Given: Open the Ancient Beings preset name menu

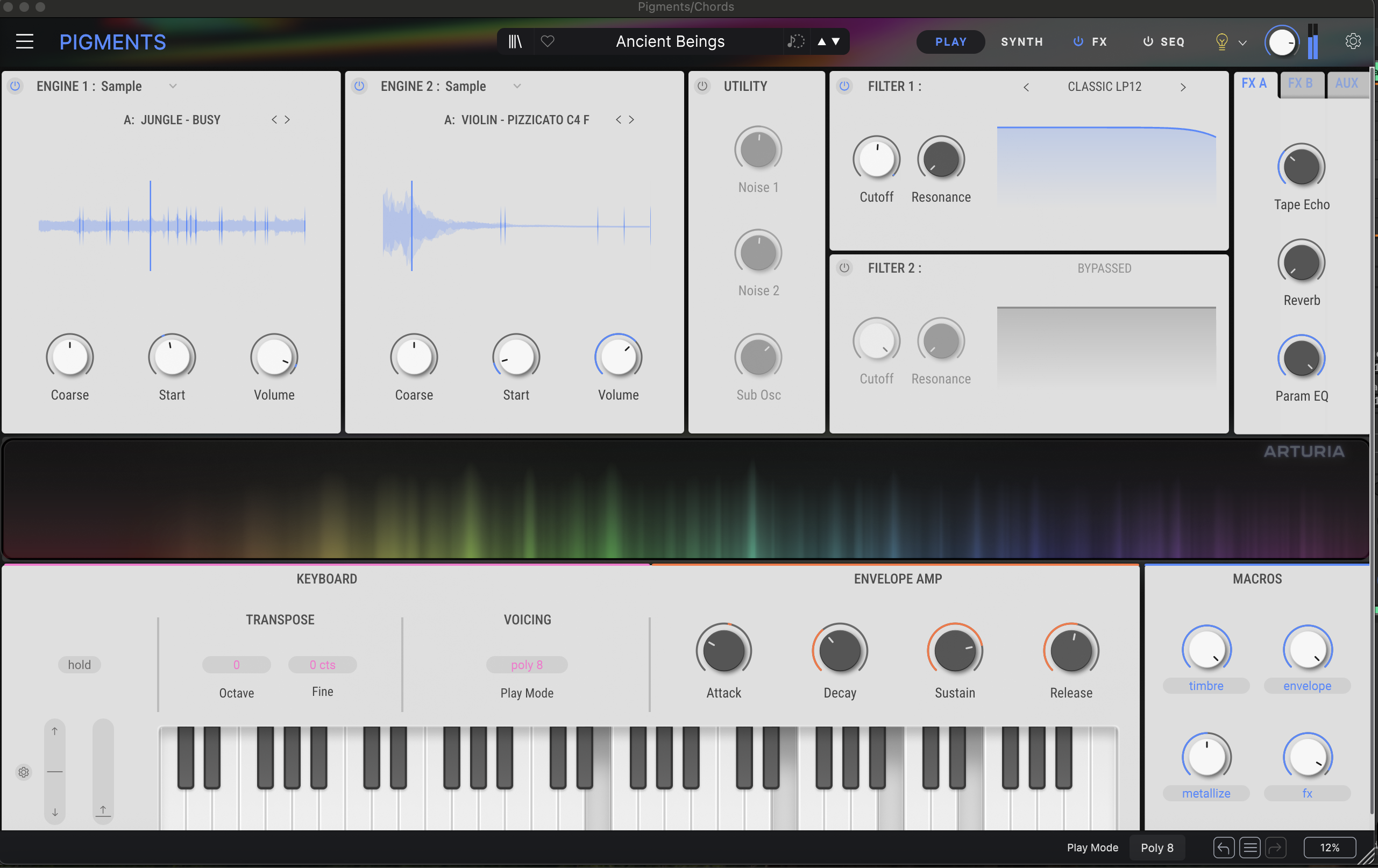Looking at the screenshot, I should [670, 41].
